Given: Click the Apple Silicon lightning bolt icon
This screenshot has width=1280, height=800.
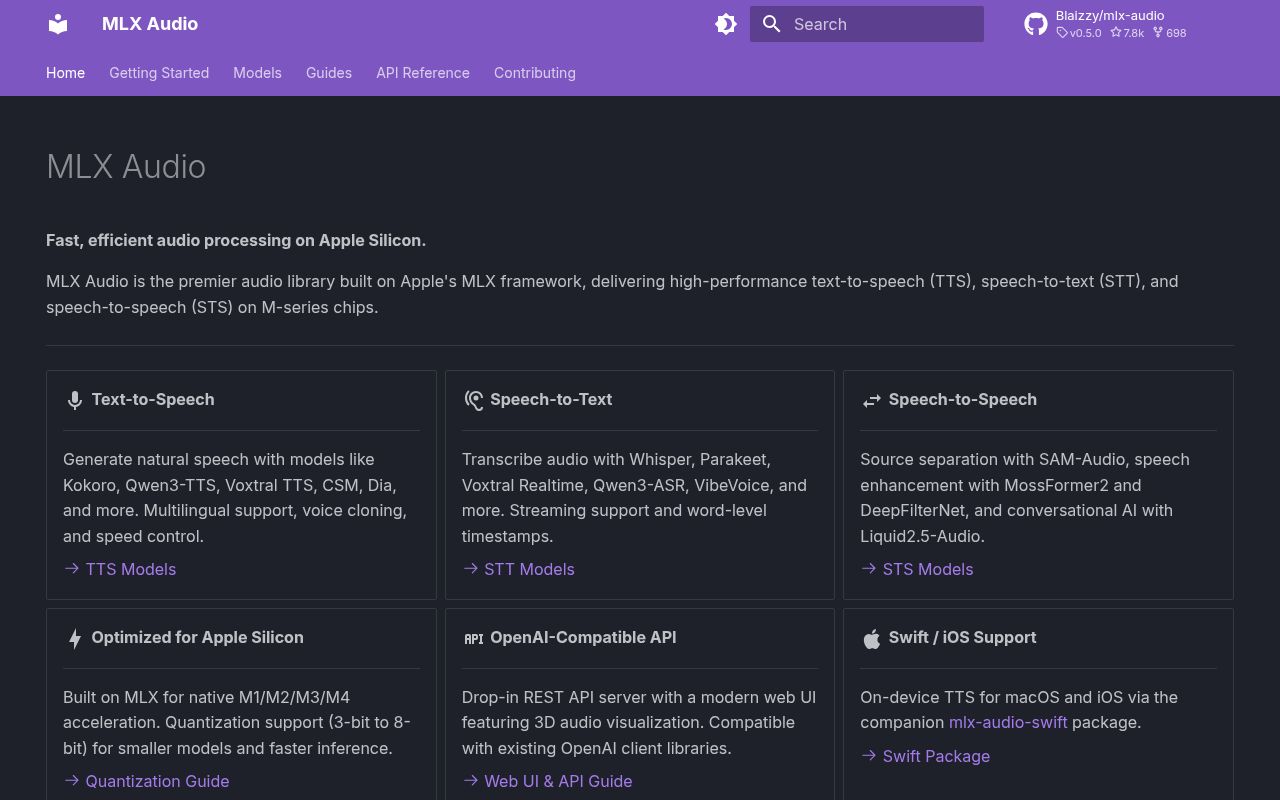Looking at the screenshot, I should point(74,638).
